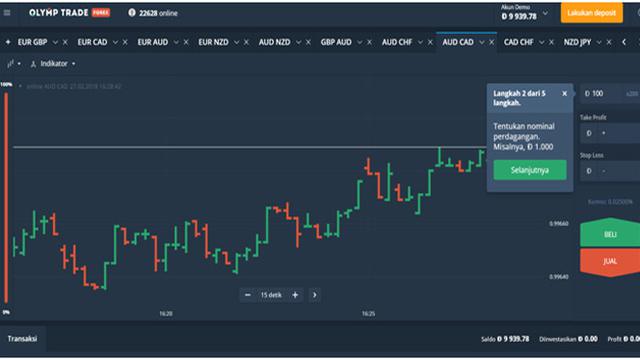640x360 pixels.
Task: Click Lakukan deposit button
Action: coord(591,13)
